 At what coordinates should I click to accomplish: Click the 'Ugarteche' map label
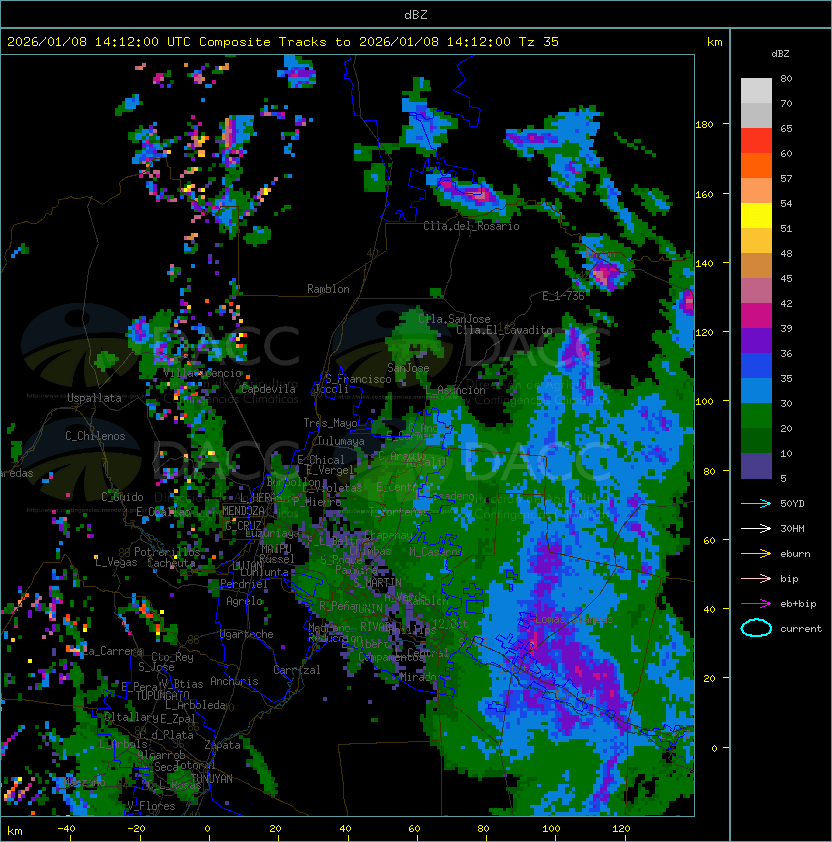(x=247, y=634)
